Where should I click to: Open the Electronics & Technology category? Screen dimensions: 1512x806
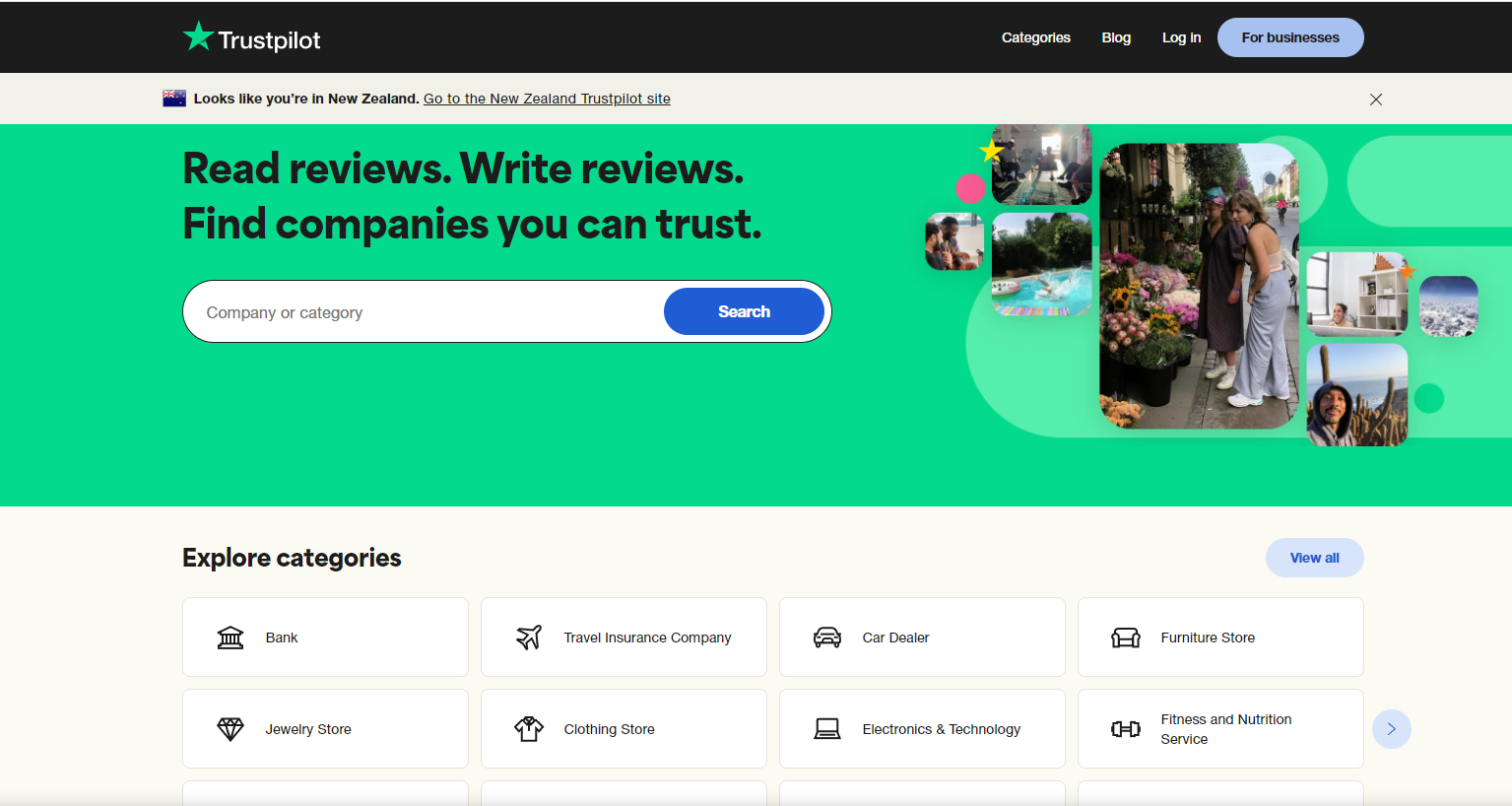922,729
